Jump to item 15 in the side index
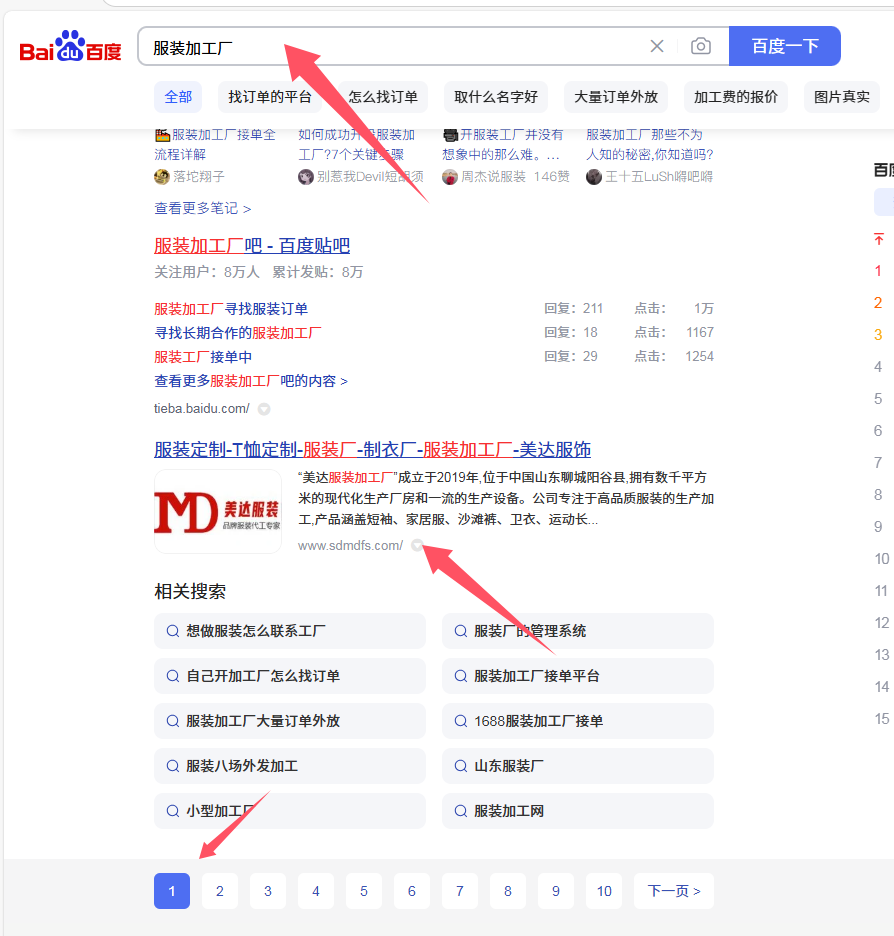The image size is (894, 936). tap(881, 719)
